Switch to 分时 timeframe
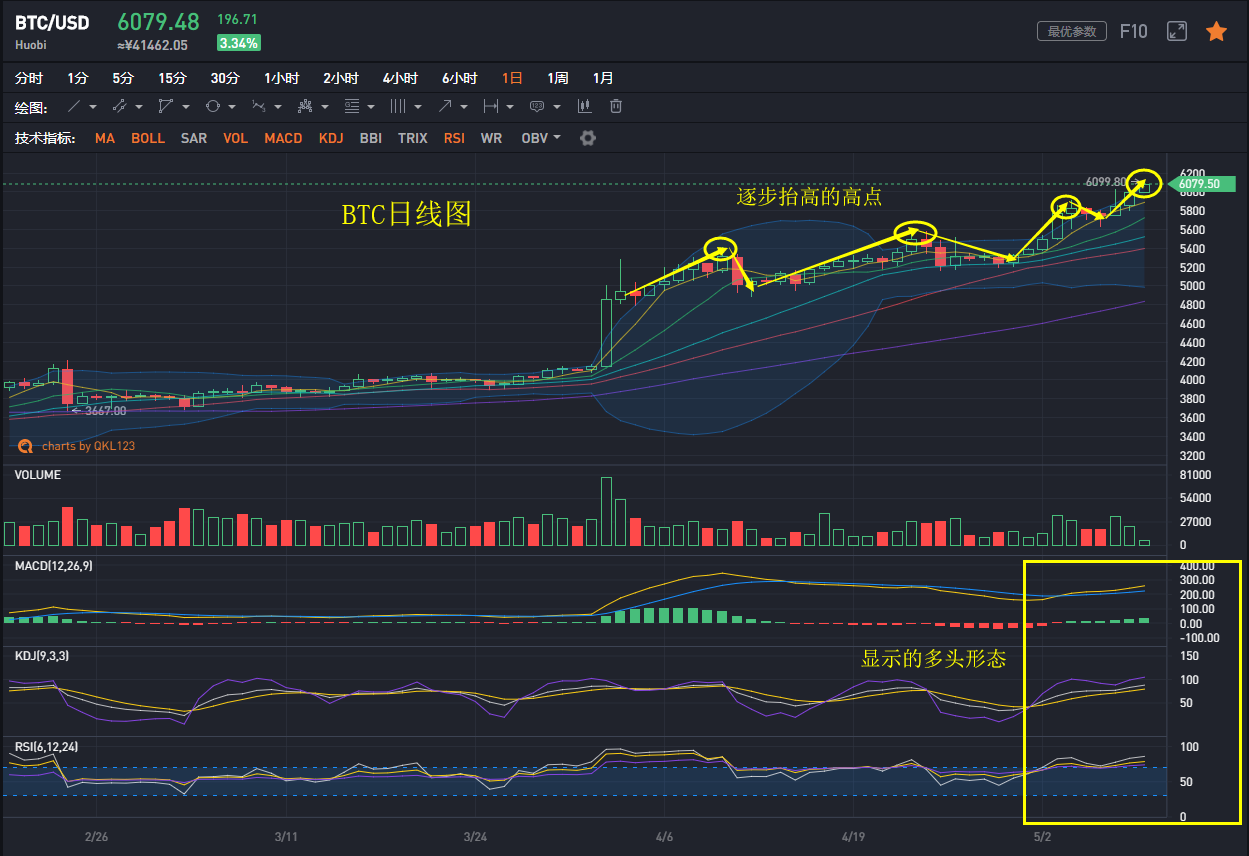1249x856 pixels. point(29,78)
